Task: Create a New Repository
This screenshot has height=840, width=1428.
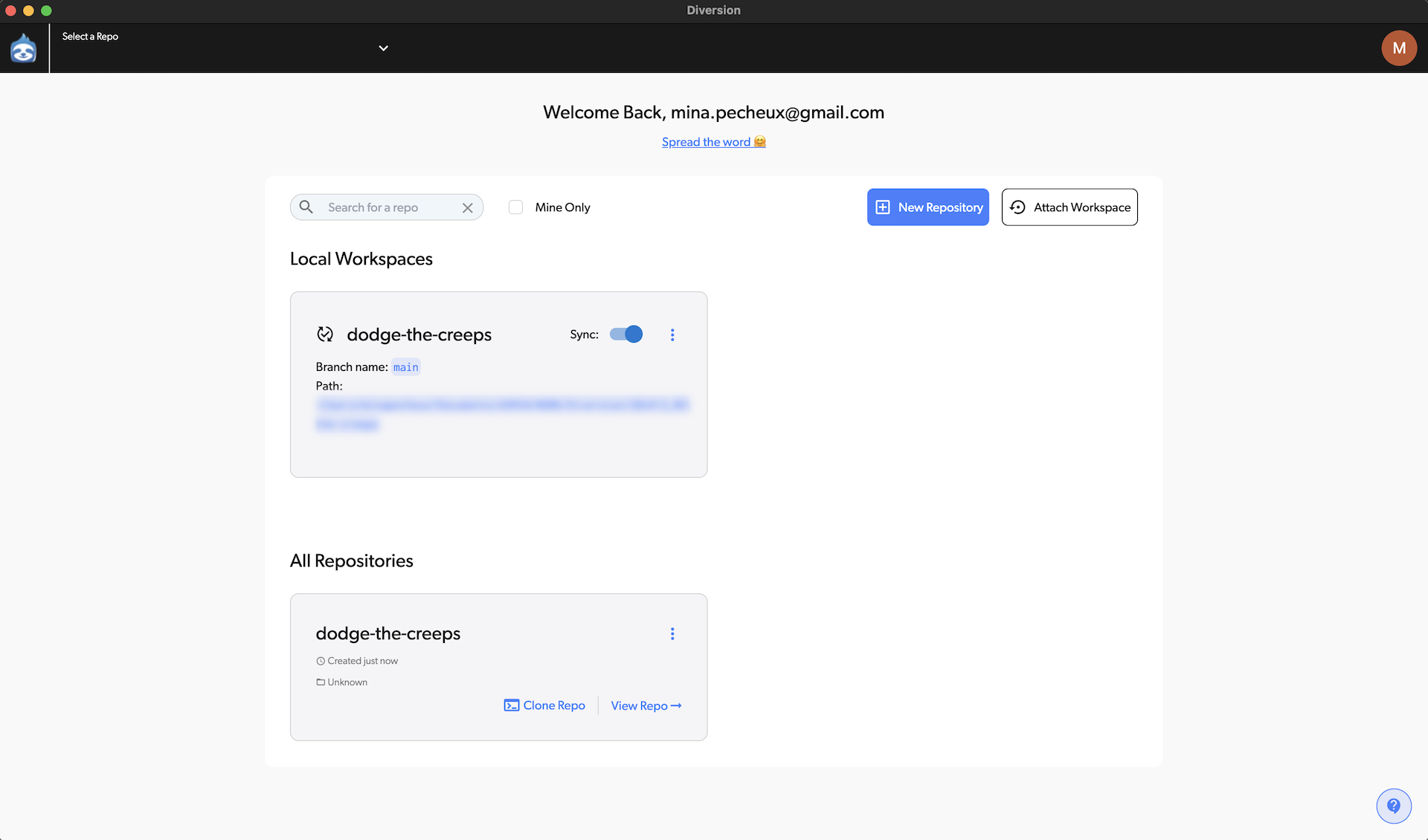Action: pos(927,207)
